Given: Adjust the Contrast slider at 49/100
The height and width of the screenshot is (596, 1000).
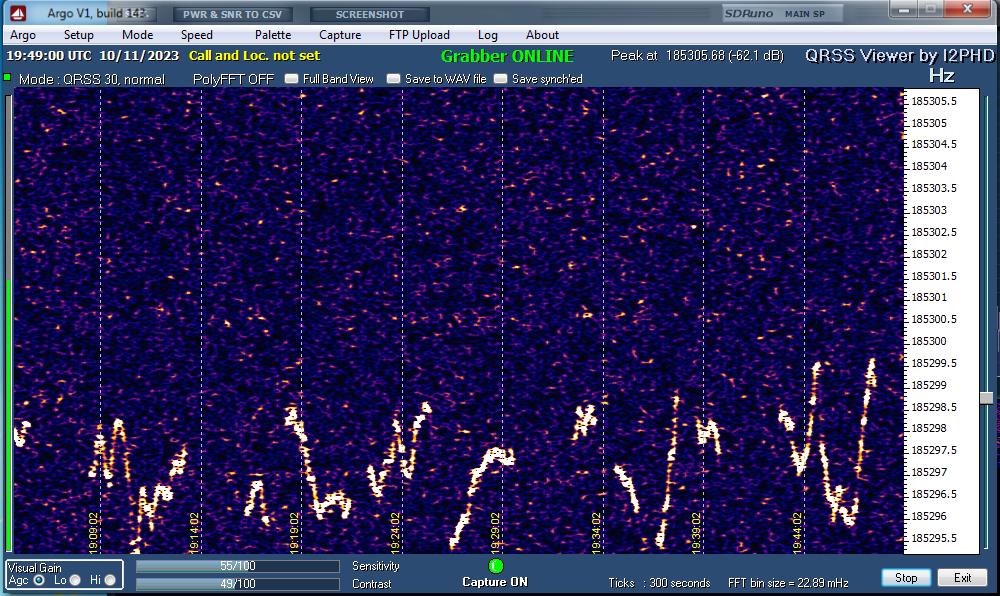Looking at the screenshot, I should (237, 584).
